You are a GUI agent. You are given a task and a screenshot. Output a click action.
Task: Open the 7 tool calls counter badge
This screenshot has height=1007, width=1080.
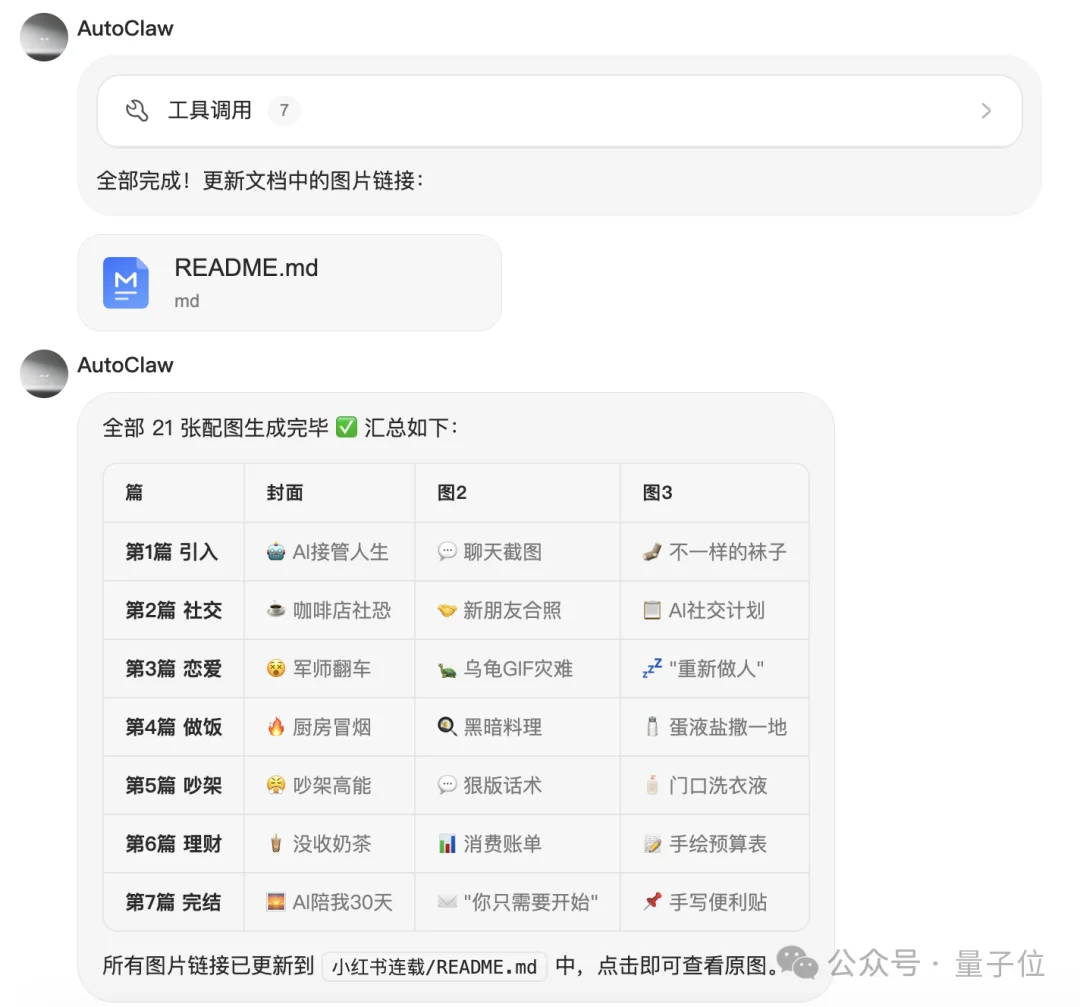point(283,110)
